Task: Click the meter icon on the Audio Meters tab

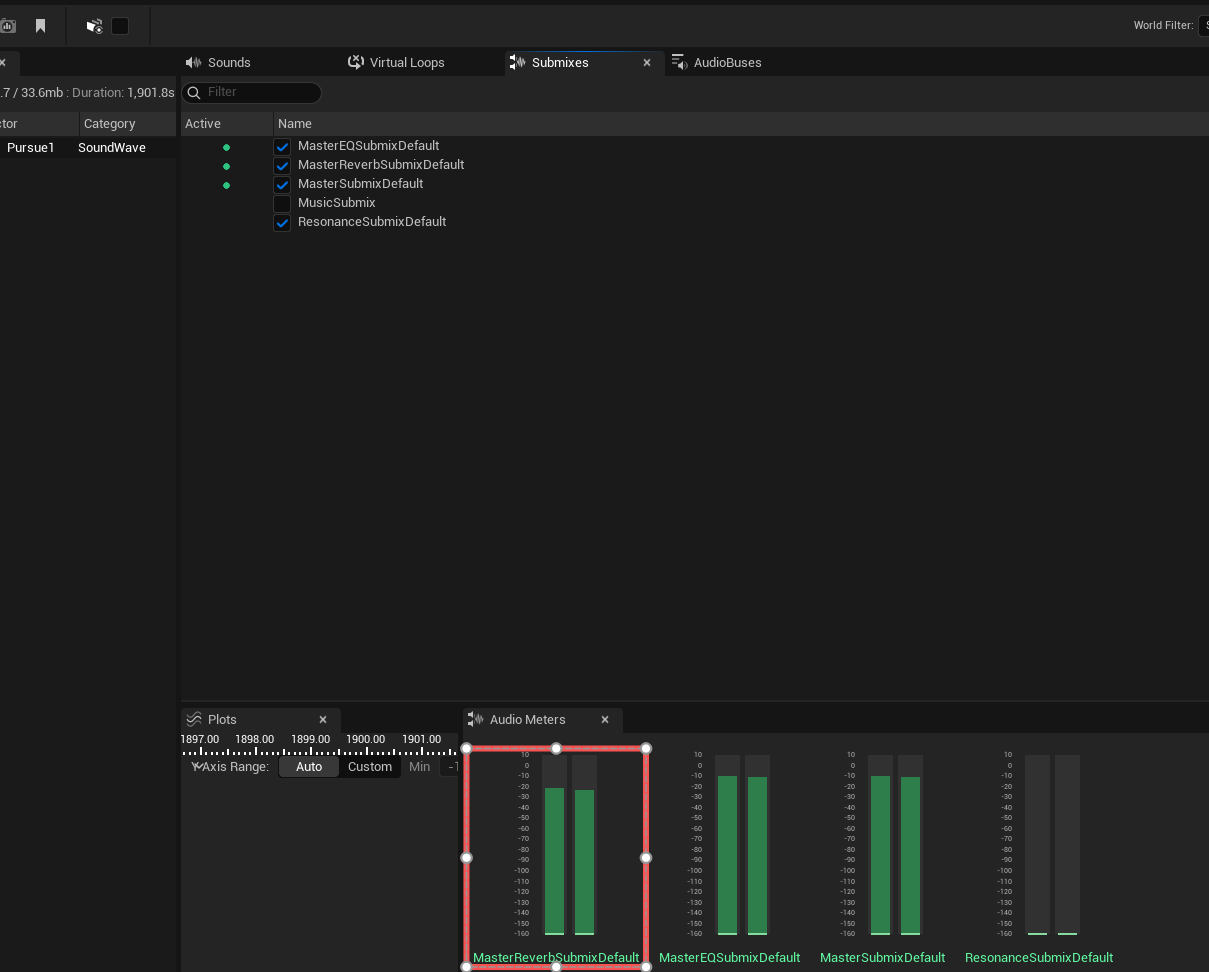Action: pos(474,719)
